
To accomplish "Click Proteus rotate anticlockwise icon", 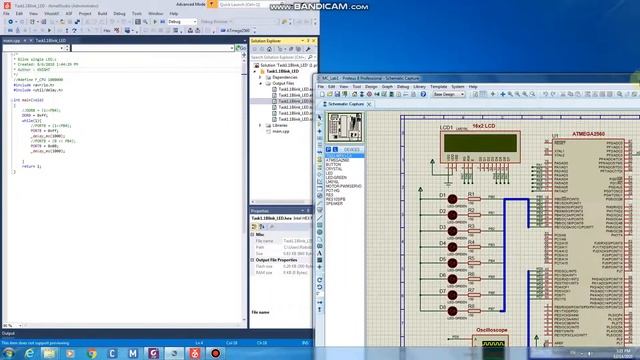I will (x=320, y=287).
